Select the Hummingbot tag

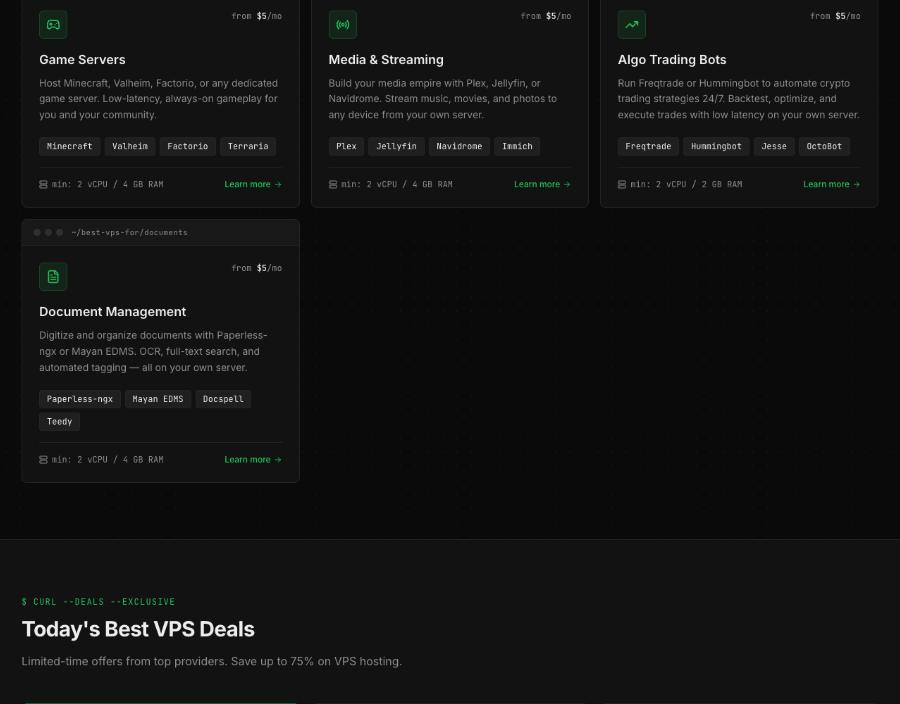tap(716, 146)
